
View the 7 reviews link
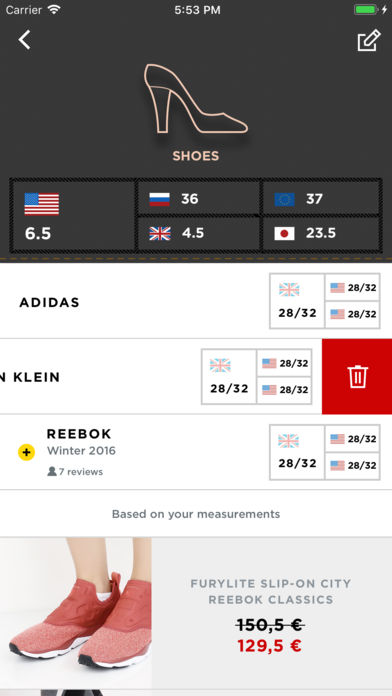[x=75, y=472]
